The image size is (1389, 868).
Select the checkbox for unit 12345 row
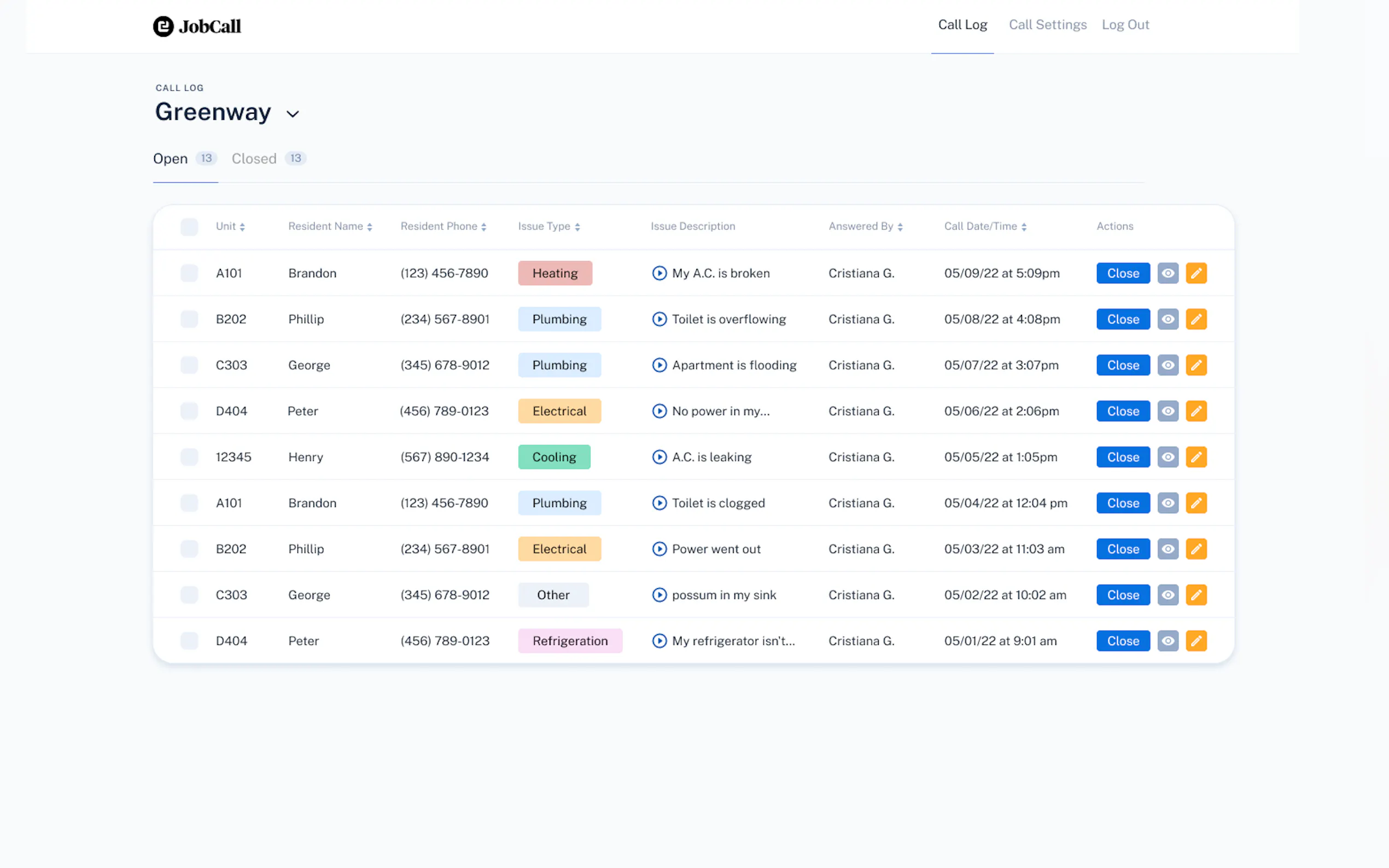click(x=189, y=457)
